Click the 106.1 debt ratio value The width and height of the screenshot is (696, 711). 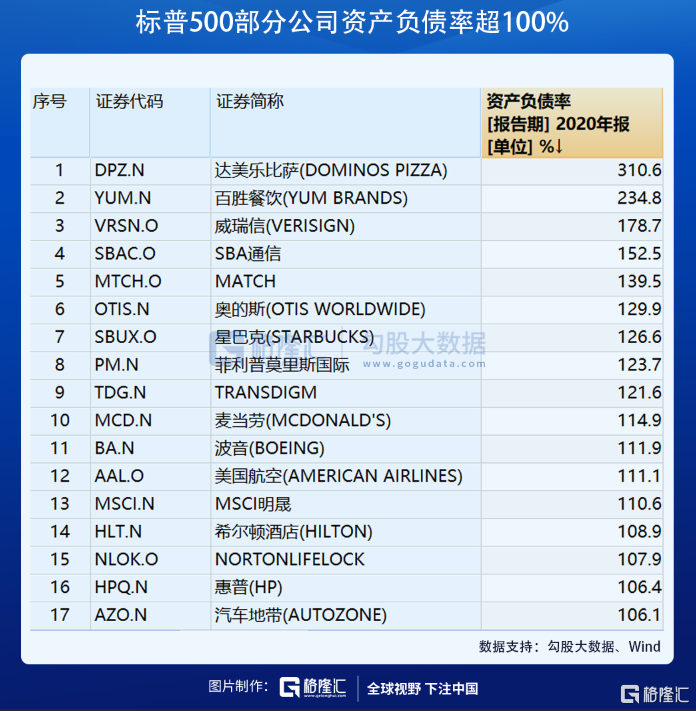[x=639, y=615]
